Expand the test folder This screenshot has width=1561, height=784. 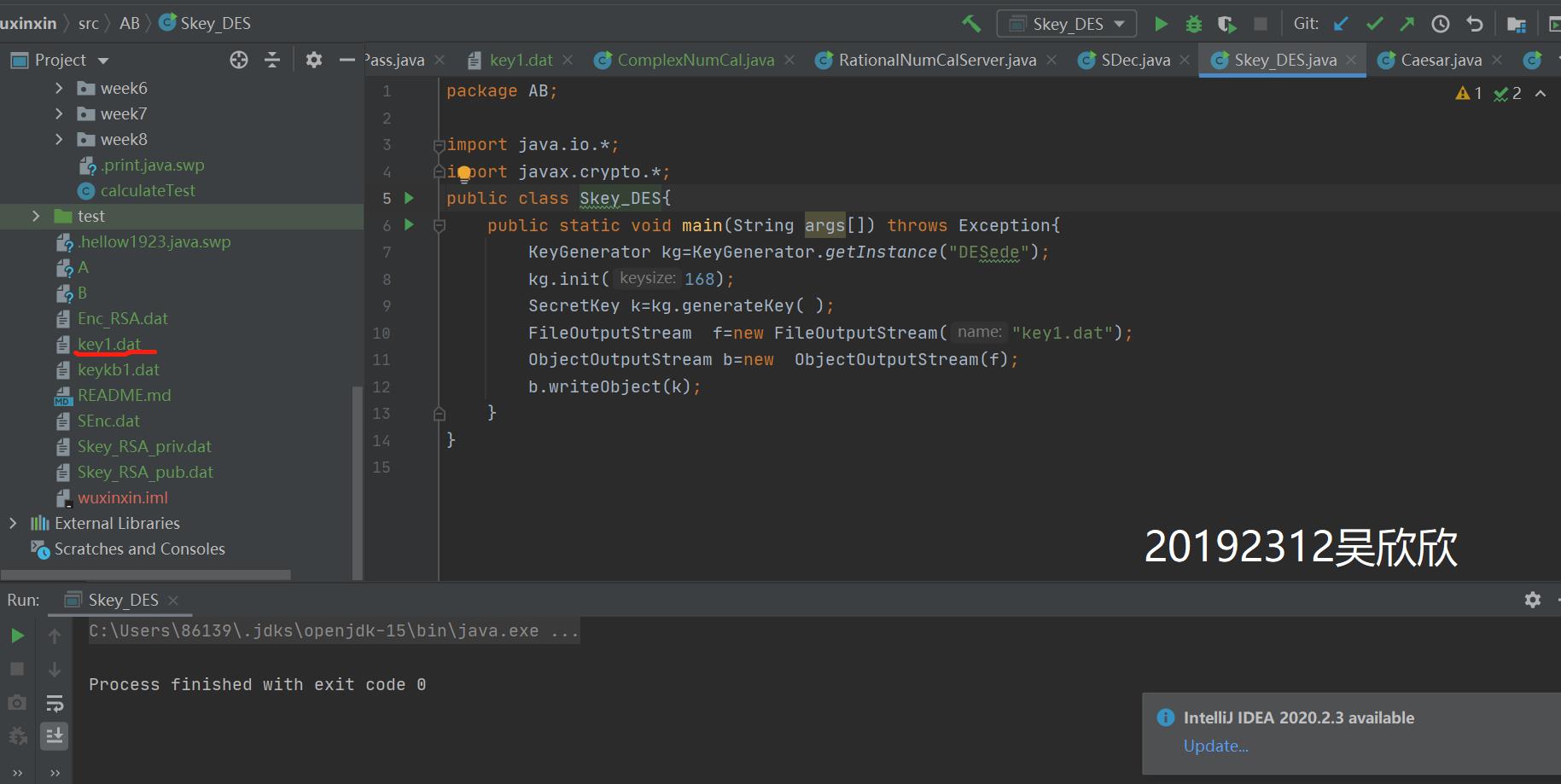(x=36, y=216)
